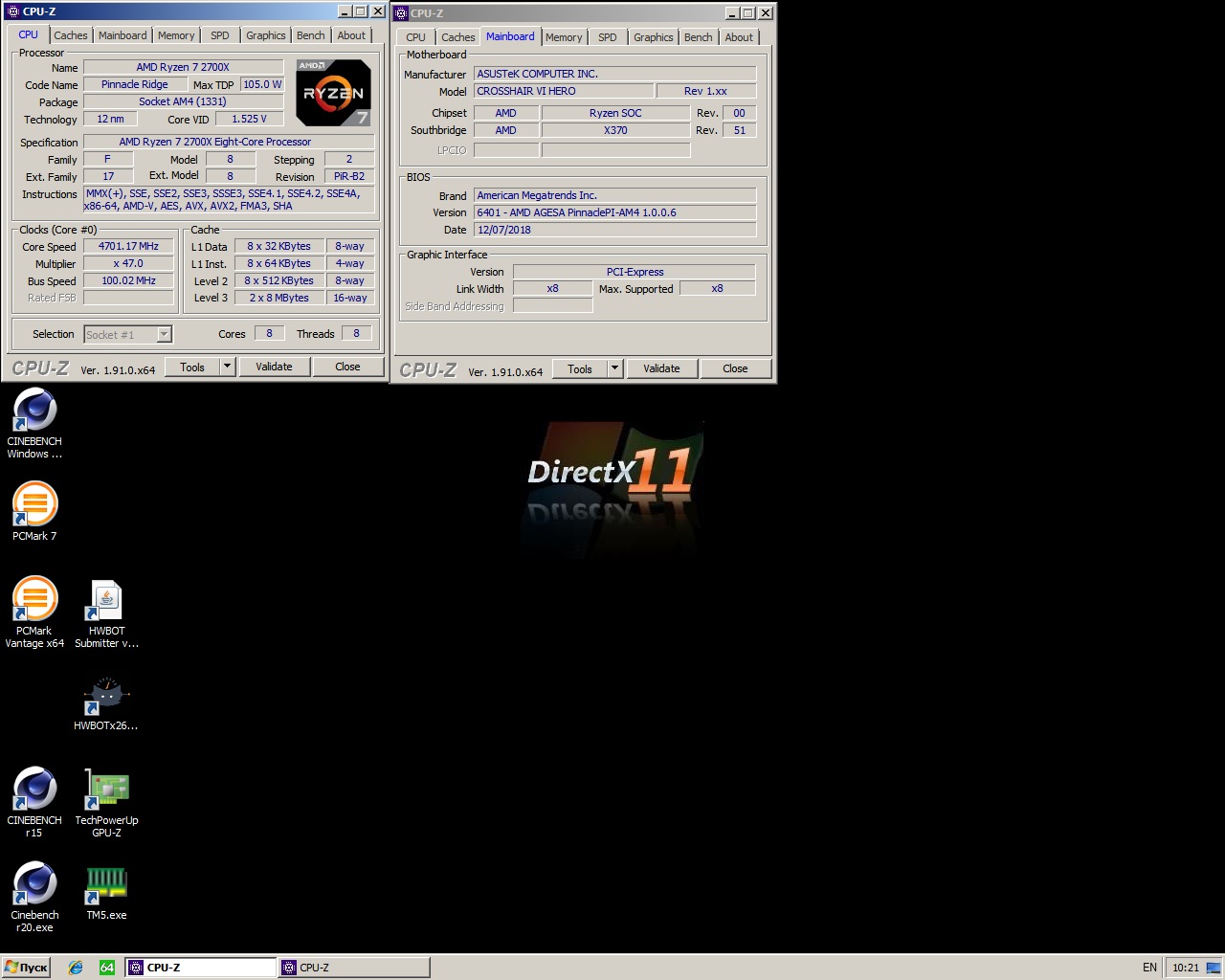Open the CINEBENCH Windows desktop shortcut
Viewport: 1225px width, 980px height.
34,424
